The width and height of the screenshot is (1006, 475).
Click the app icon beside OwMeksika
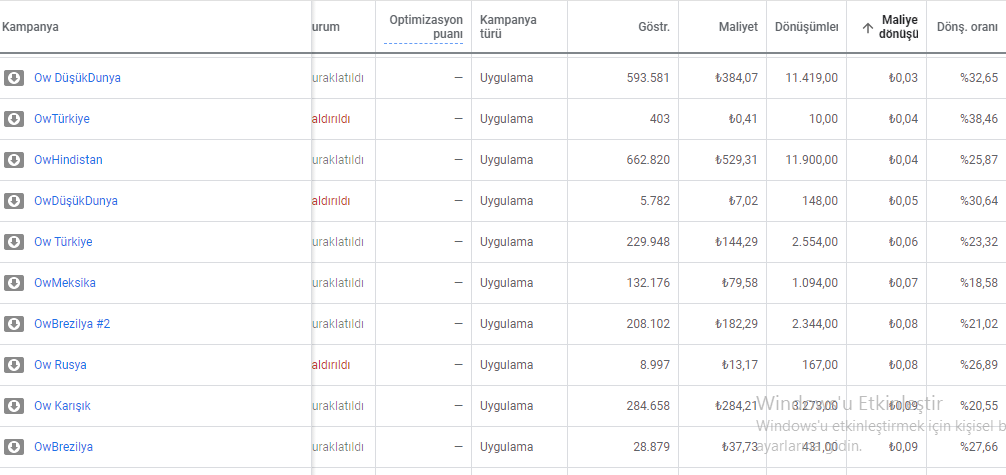point(14,283)
